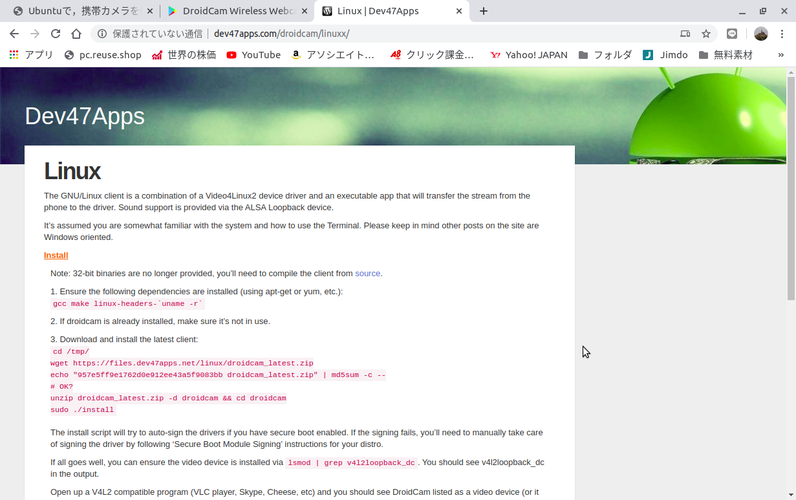Show hidden bookmarks with the chevron
Viewport: 796px width, 500px height.
coord(781,55)
